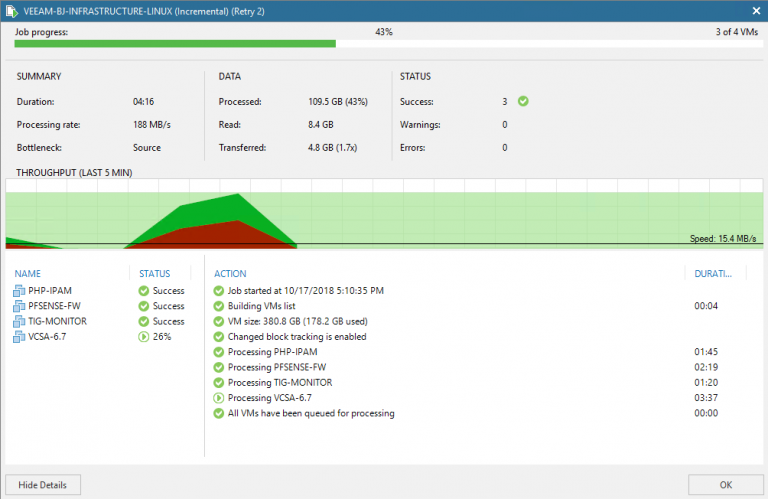This screenshot has height=499, width=768.
Task: Click the ACTION column header
Action: [x=230, y=274]
